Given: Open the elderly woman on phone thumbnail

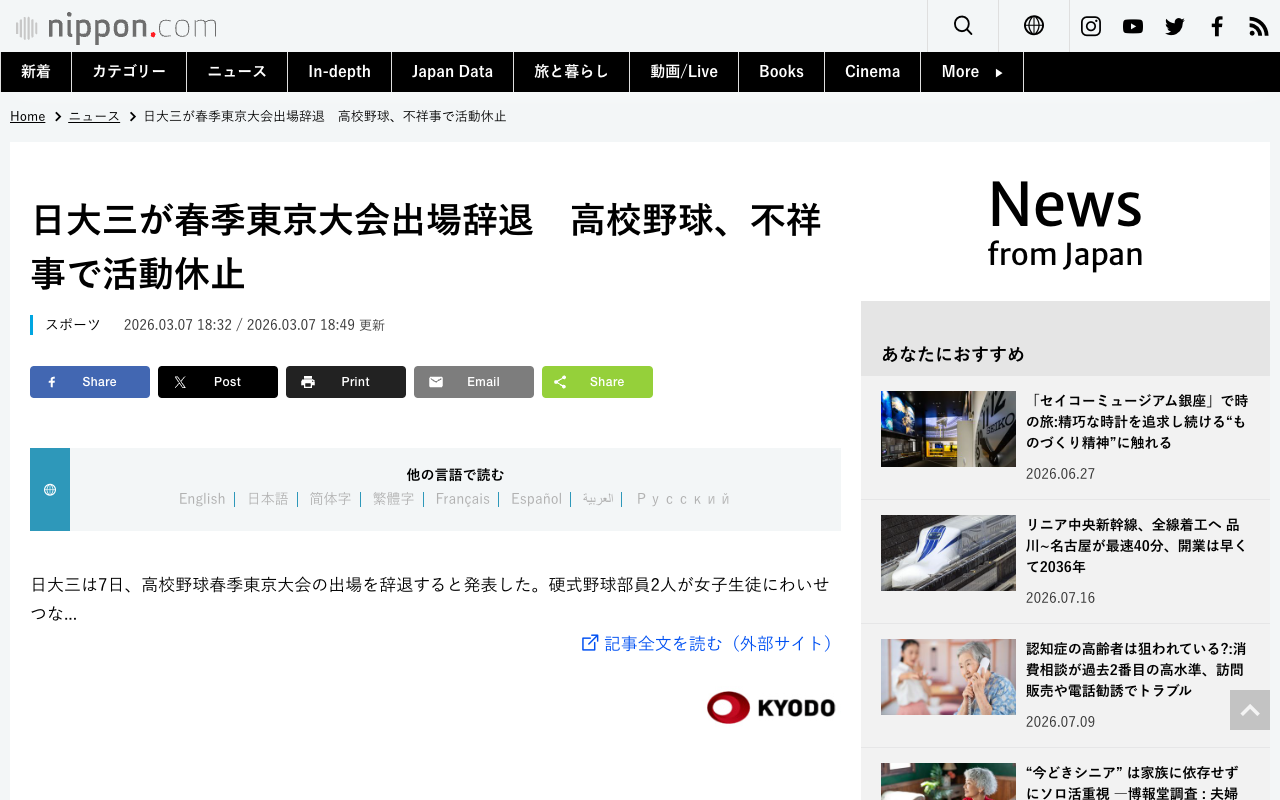Looking at the screenshot, I should click(x=948, y=677).
